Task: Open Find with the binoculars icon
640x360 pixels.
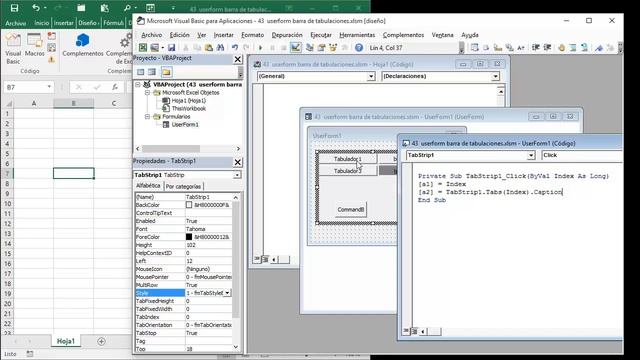Action: 220,48
